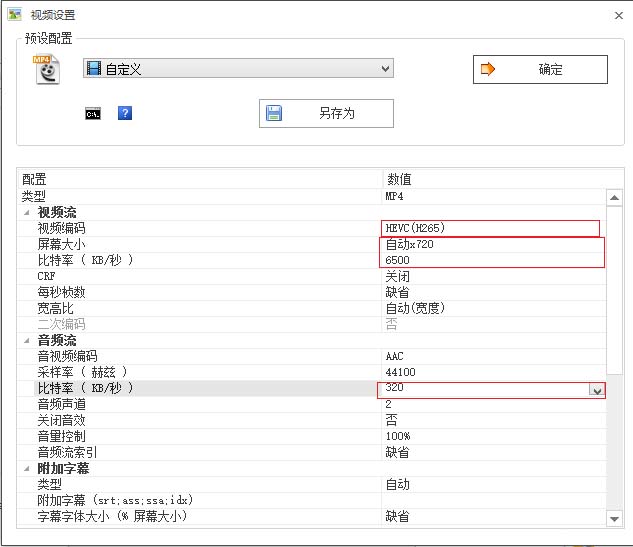Screen dimensions: 633x547
Task: Select the 屏幕大小 row label
Action: (61, 244)
